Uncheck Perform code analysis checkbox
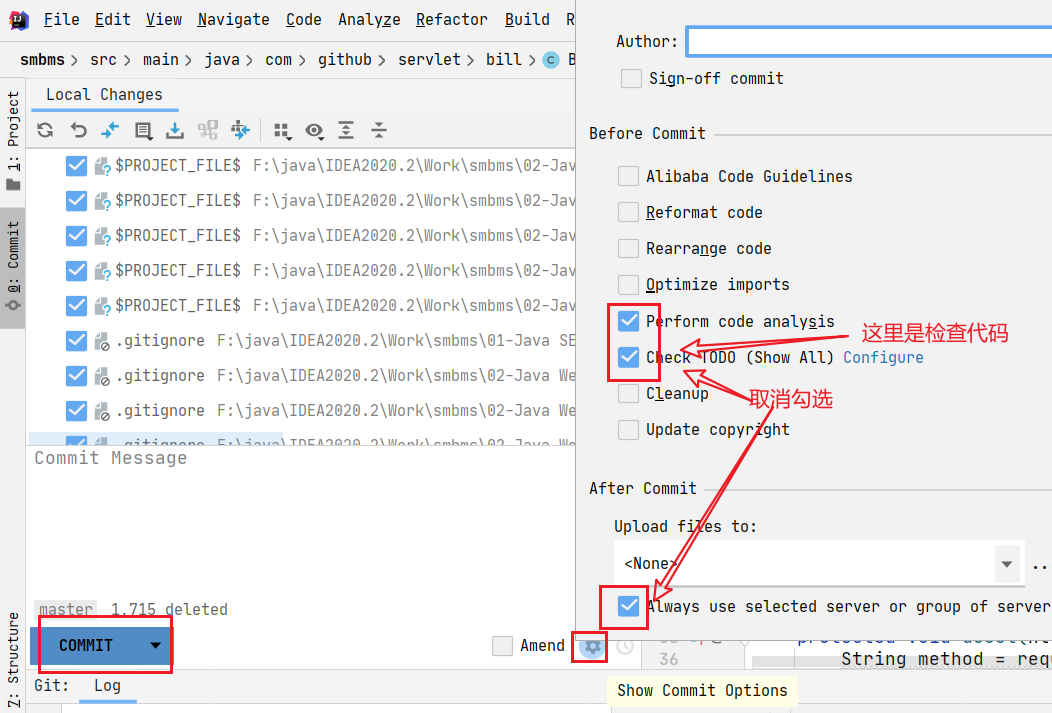Screen dimensions: 1052x713 tap(628, 321)
